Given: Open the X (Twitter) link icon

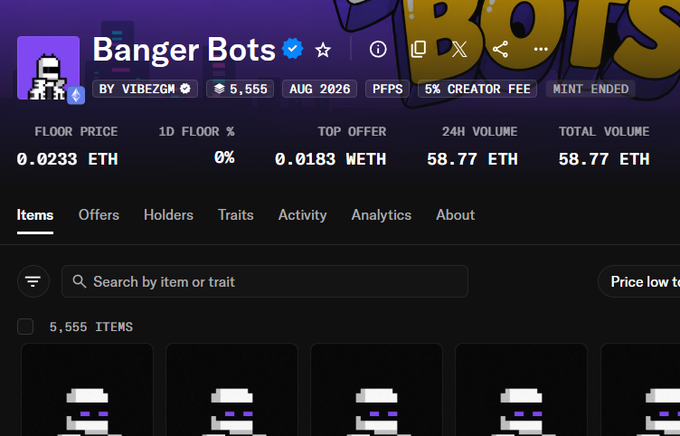Looking at the screenshot, I should [x=459, y=49].
